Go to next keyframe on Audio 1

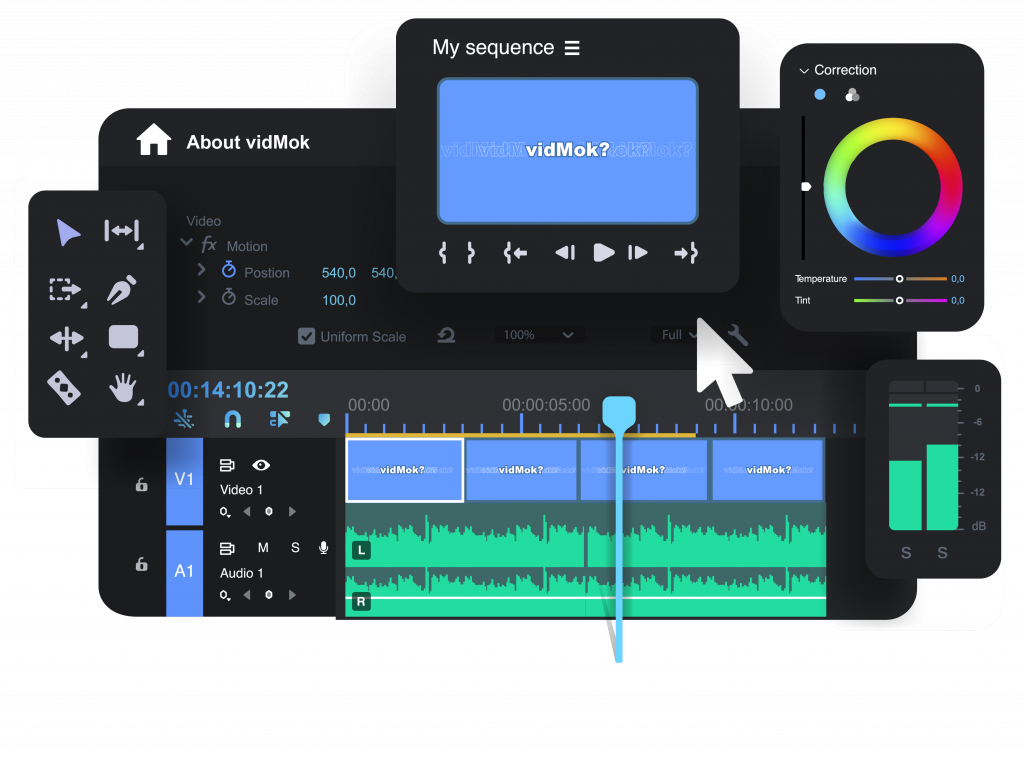tap(293, 595)
